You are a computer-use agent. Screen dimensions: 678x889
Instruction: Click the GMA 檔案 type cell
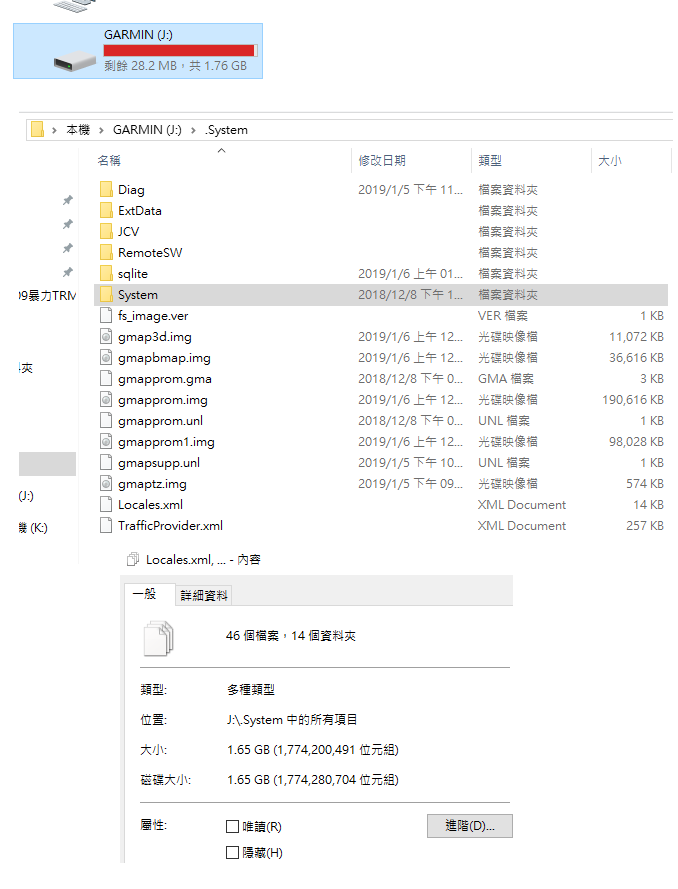(506, 378)
